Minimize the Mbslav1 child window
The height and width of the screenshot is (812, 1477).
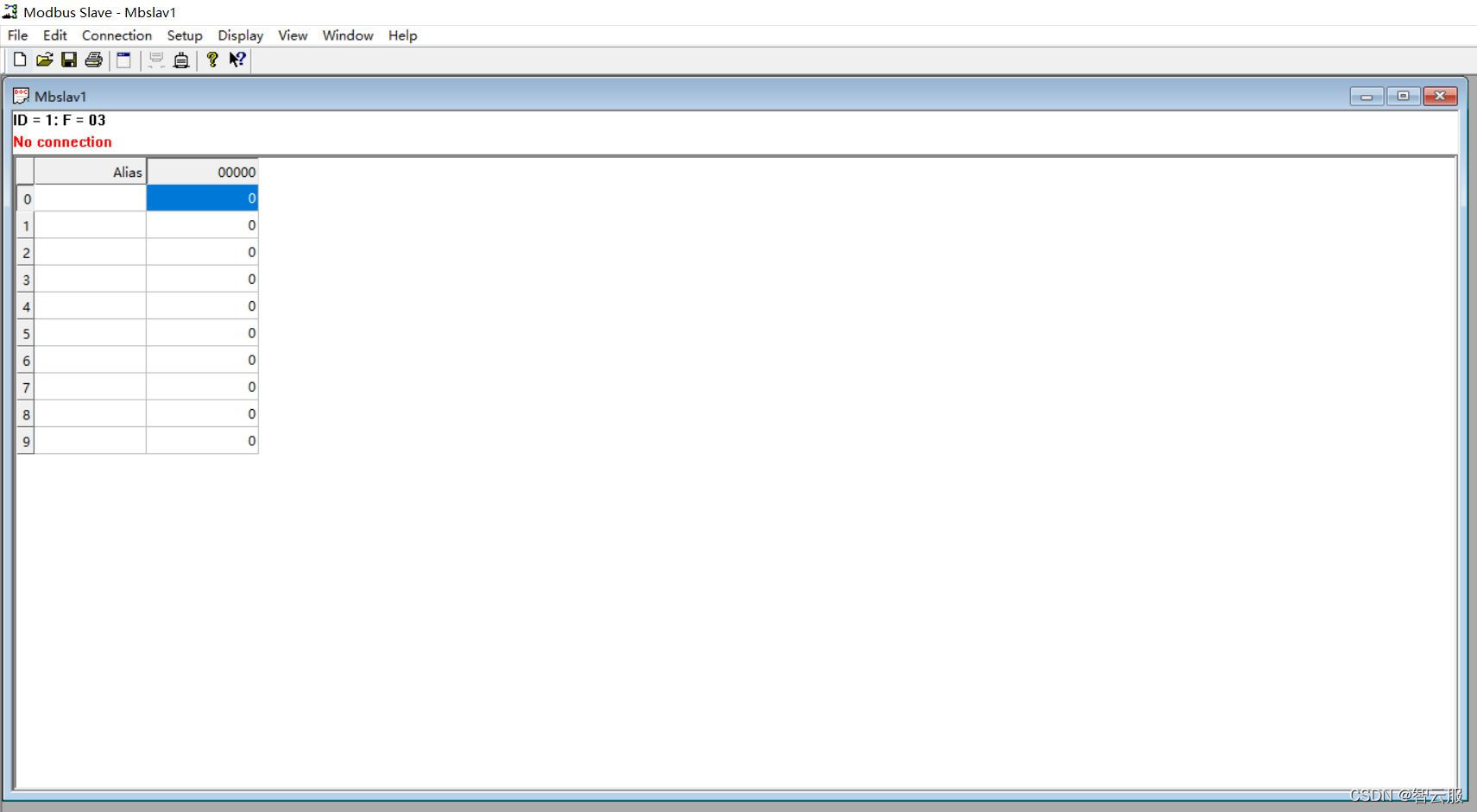coord(1367,96)
